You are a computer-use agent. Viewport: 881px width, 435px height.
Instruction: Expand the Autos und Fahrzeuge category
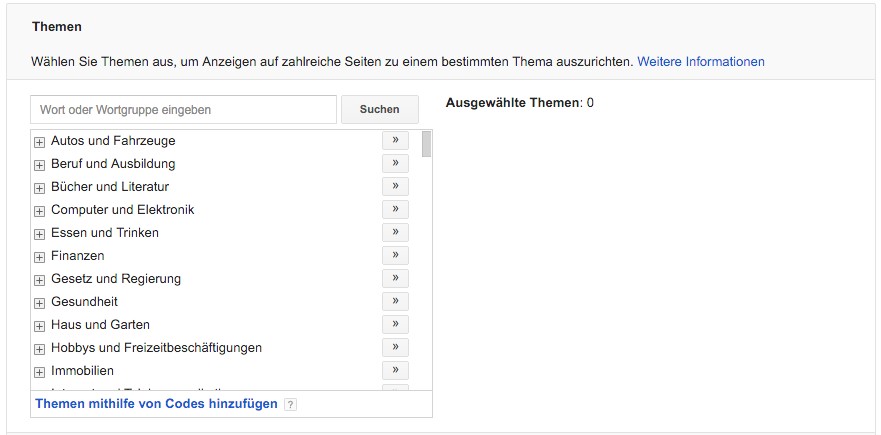point(39,143)
